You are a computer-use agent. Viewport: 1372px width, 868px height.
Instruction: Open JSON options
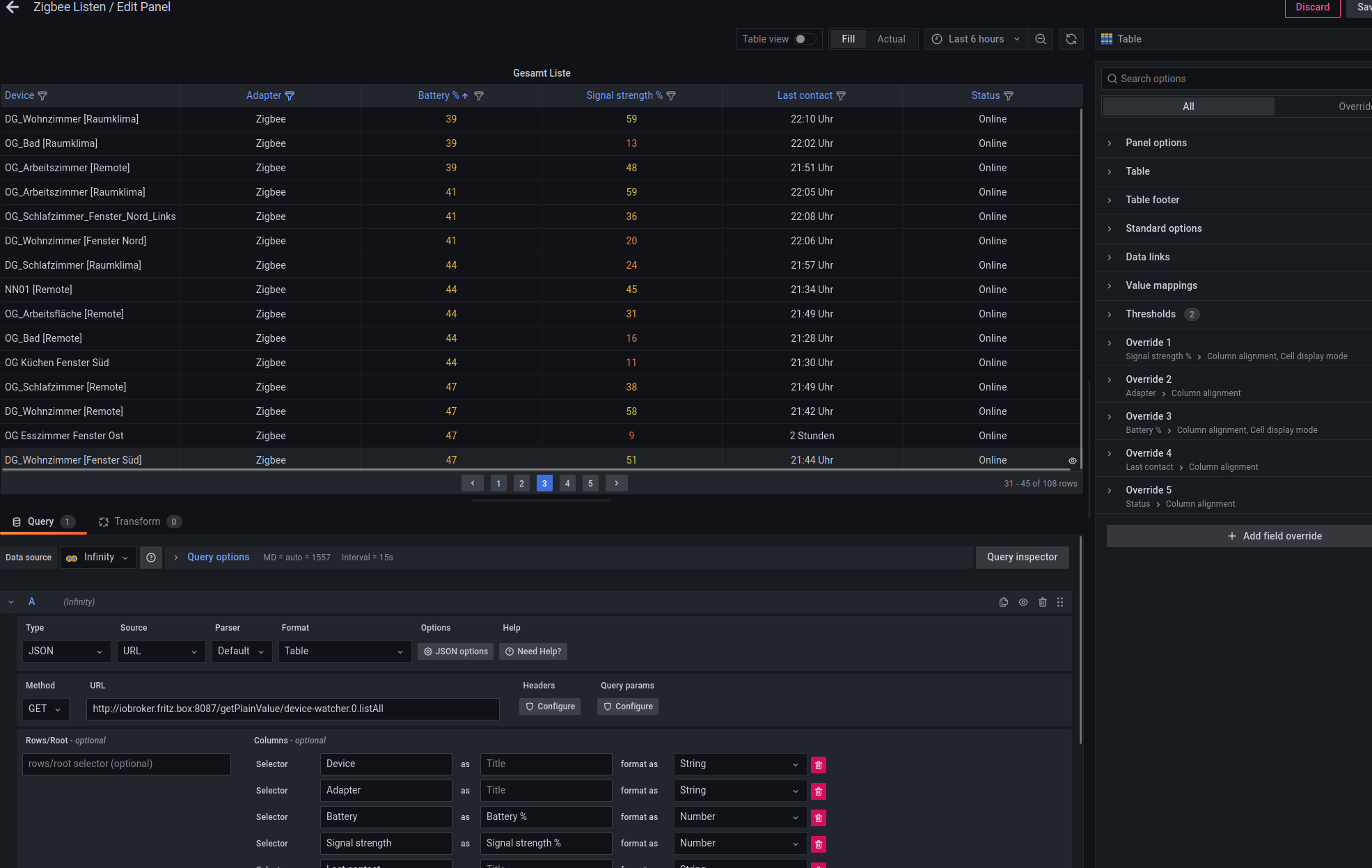point(456,652)
